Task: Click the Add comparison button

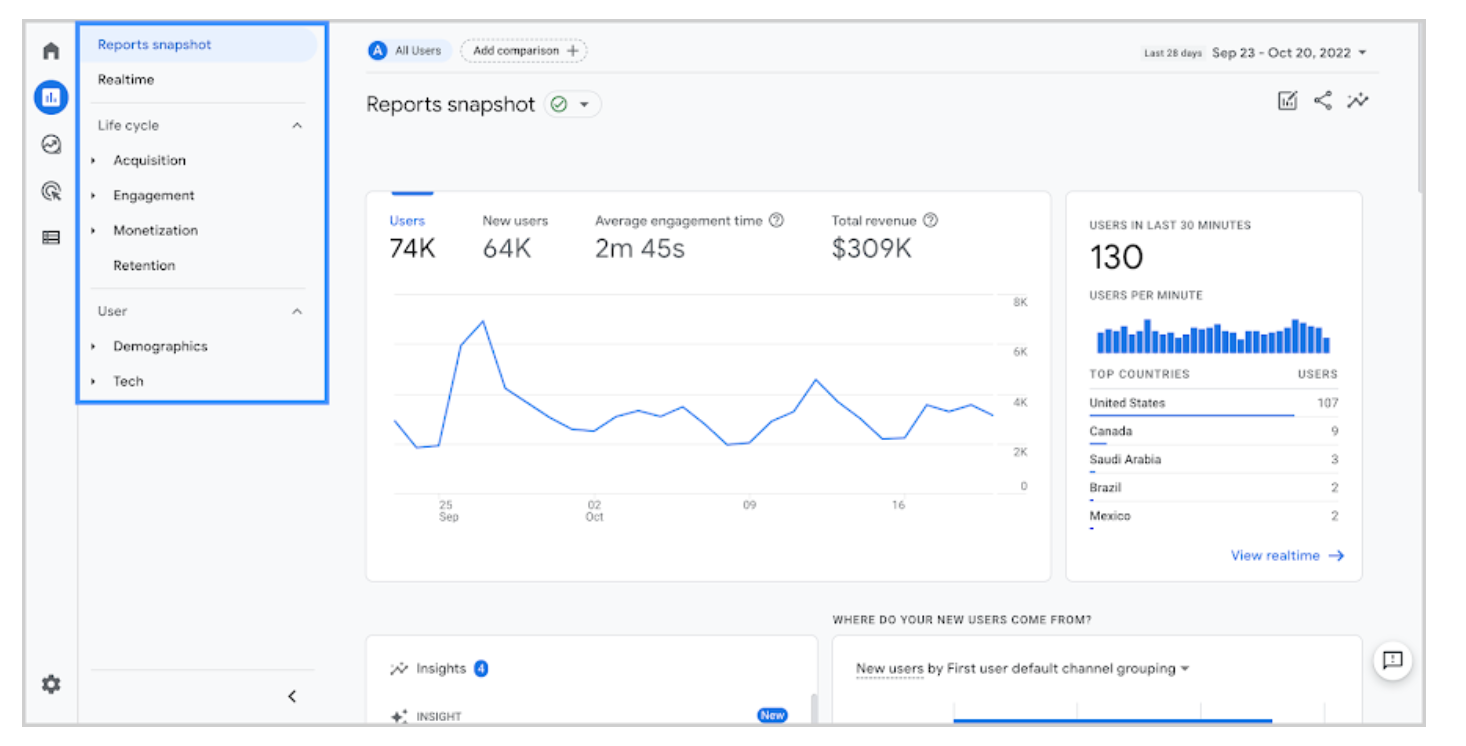Action: (524, 50)
